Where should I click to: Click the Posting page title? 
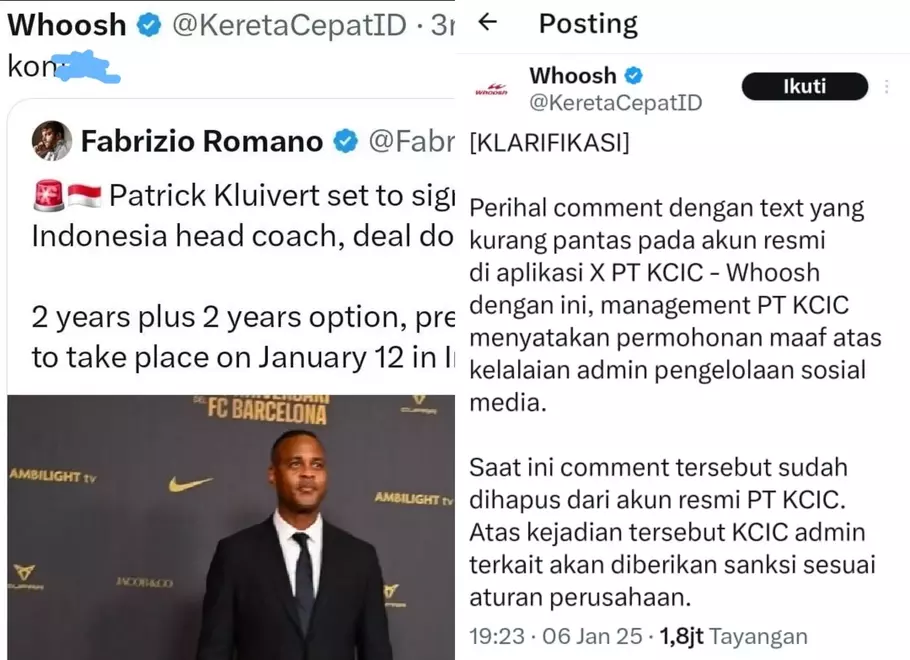click(588, 23)
